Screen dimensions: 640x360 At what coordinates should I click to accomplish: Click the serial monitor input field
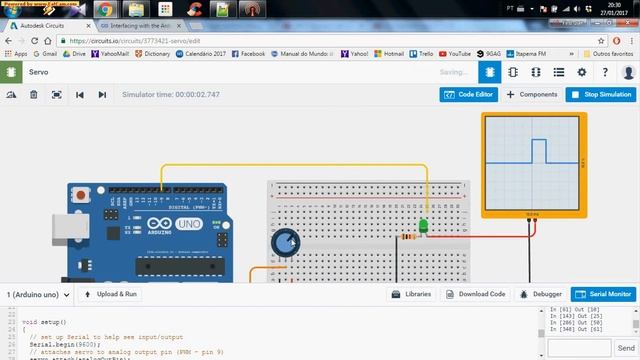pyautogui.click(x=579, y=348)
